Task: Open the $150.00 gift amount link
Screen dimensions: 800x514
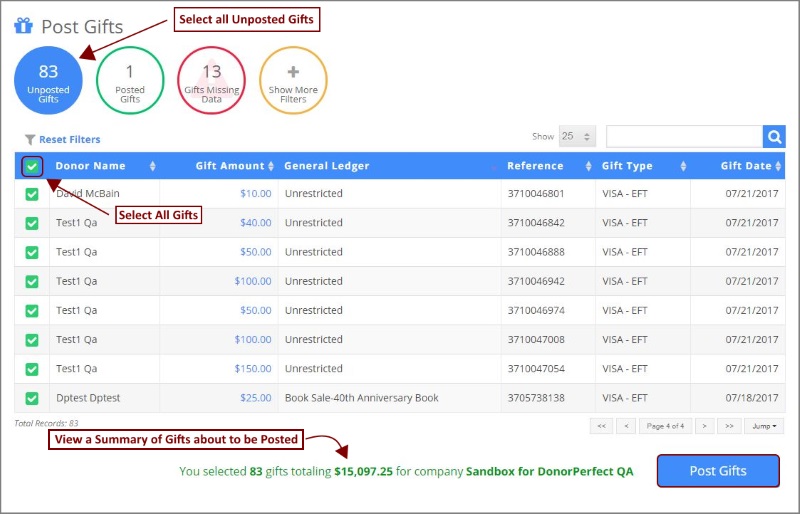Action: pos(253,369)
